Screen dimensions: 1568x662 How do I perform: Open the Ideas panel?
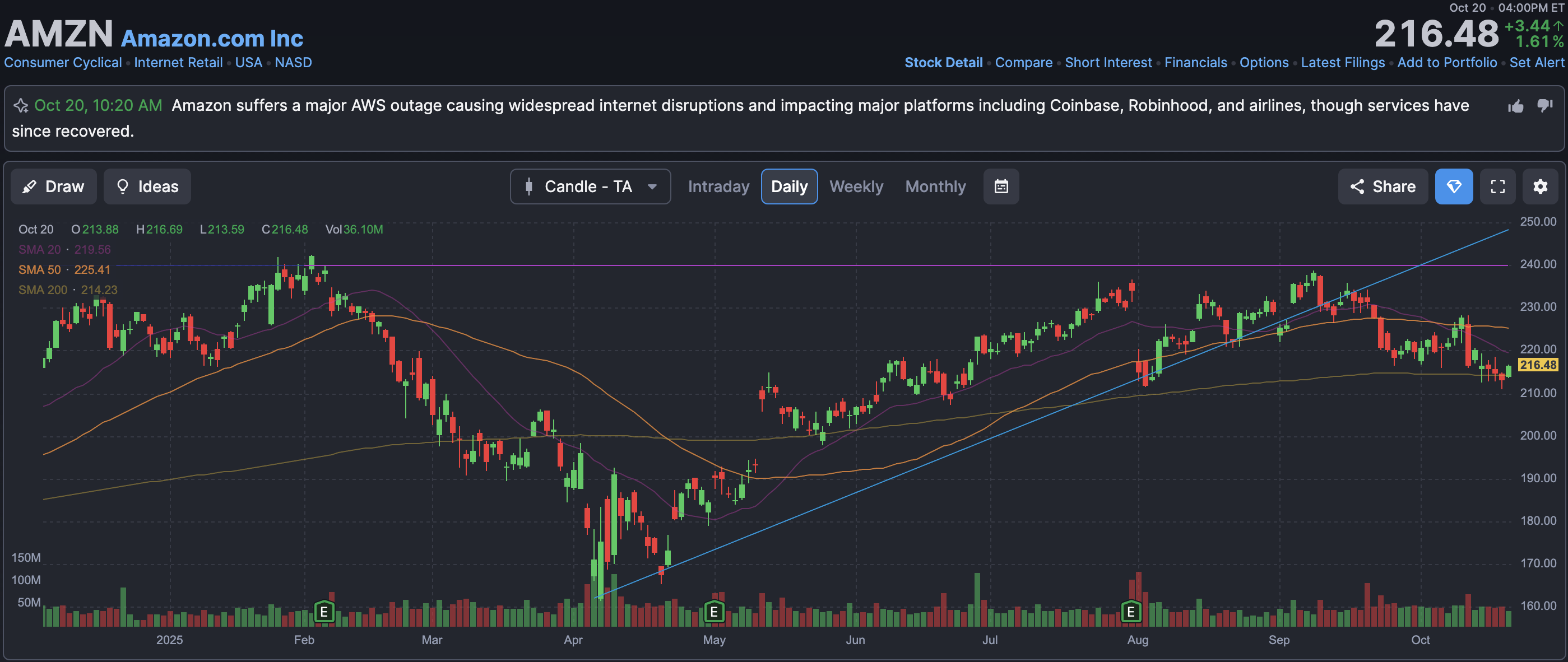(x=147, y=186)
